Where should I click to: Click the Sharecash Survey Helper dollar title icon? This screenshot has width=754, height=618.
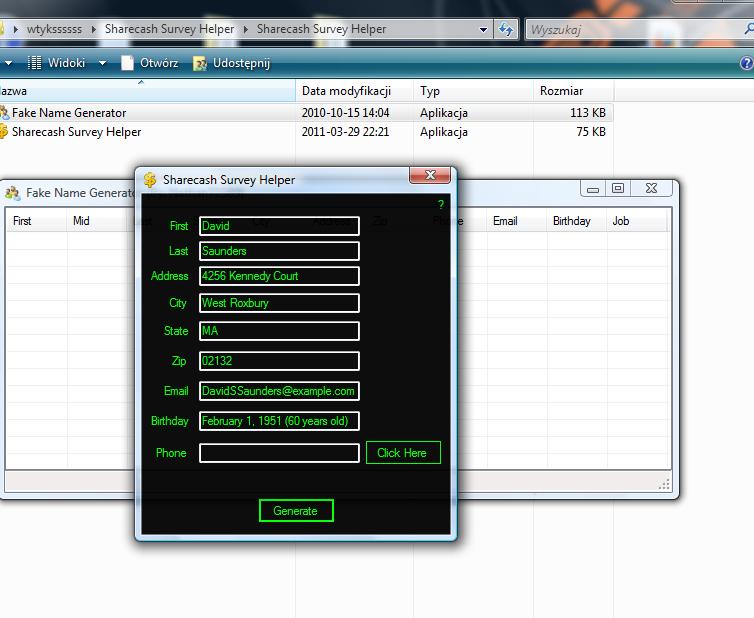150,180
